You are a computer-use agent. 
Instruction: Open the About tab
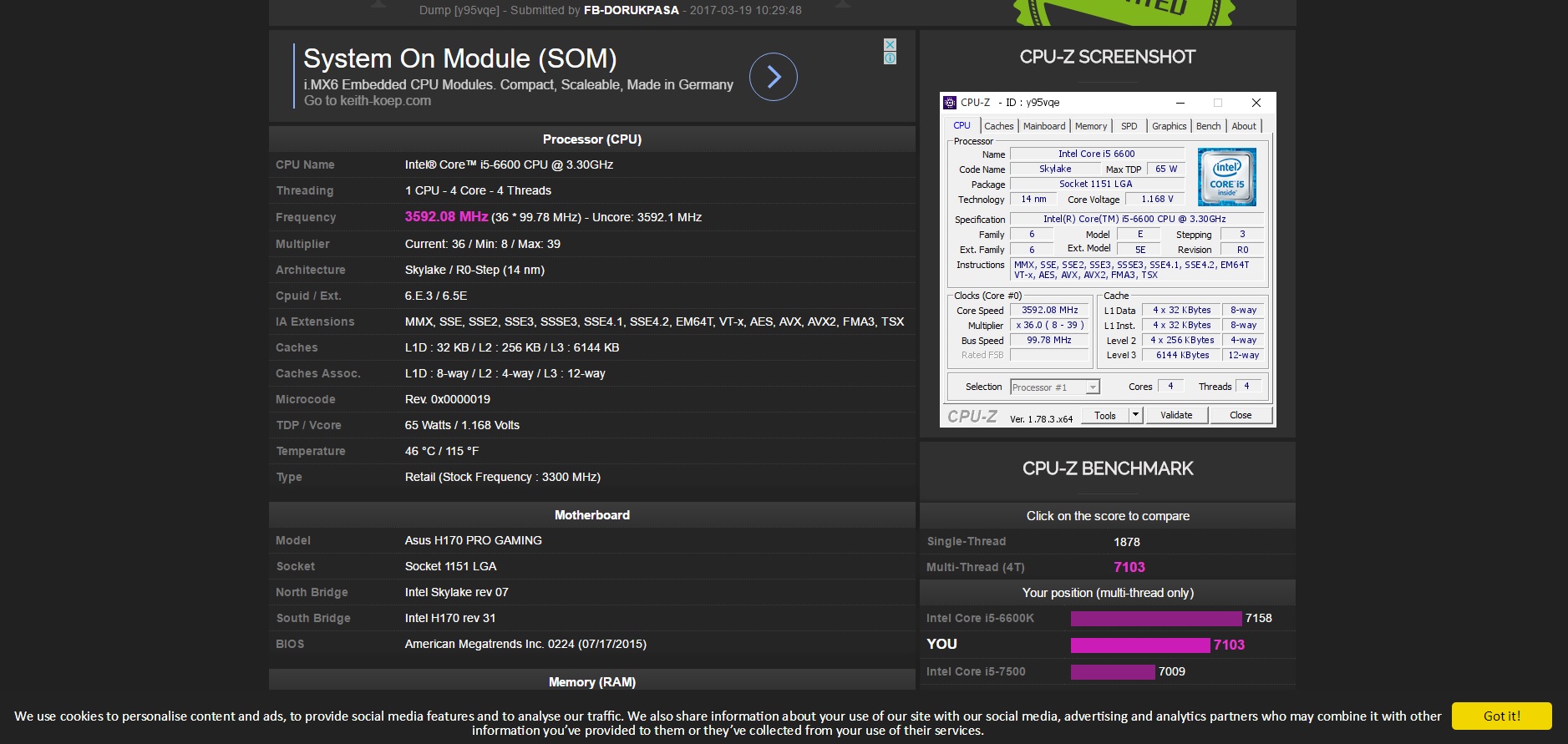[x=1244, y=126]
